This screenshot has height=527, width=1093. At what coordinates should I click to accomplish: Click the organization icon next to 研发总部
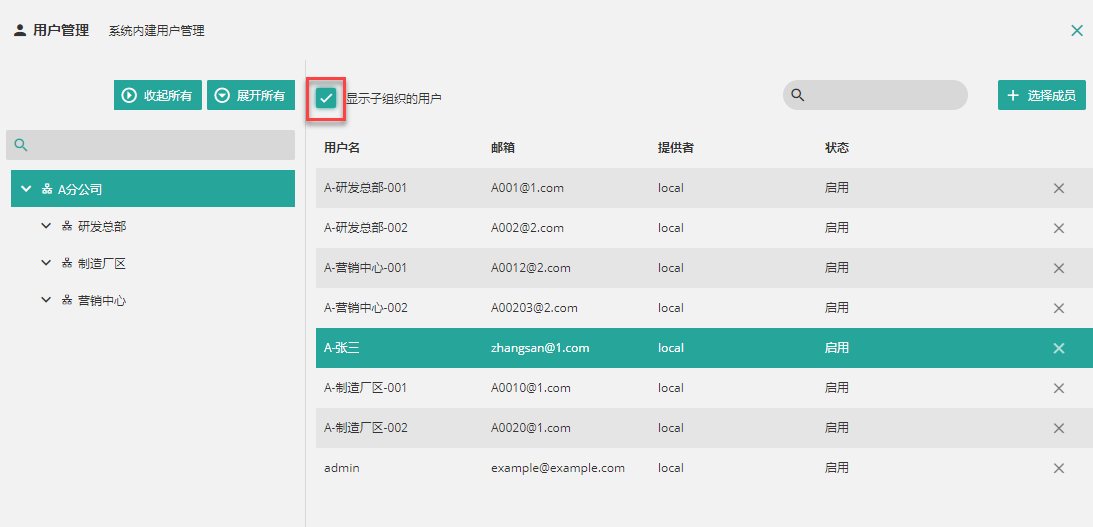[67, 227]
